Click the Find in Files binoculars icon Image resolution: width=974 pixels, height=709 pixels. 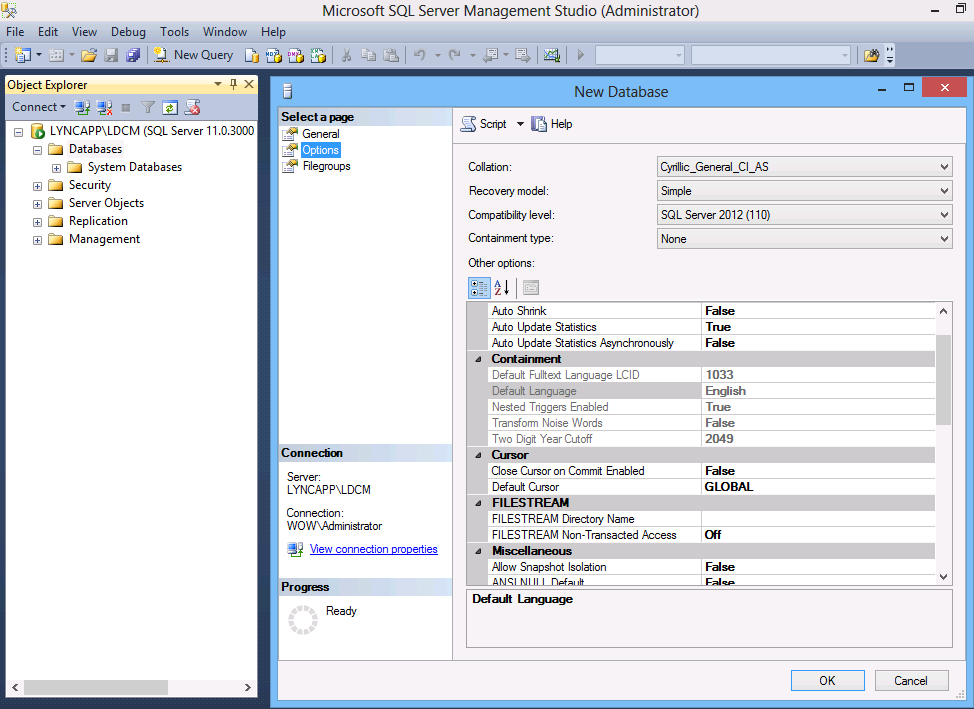pyautogui.click(x=872, y=55)
